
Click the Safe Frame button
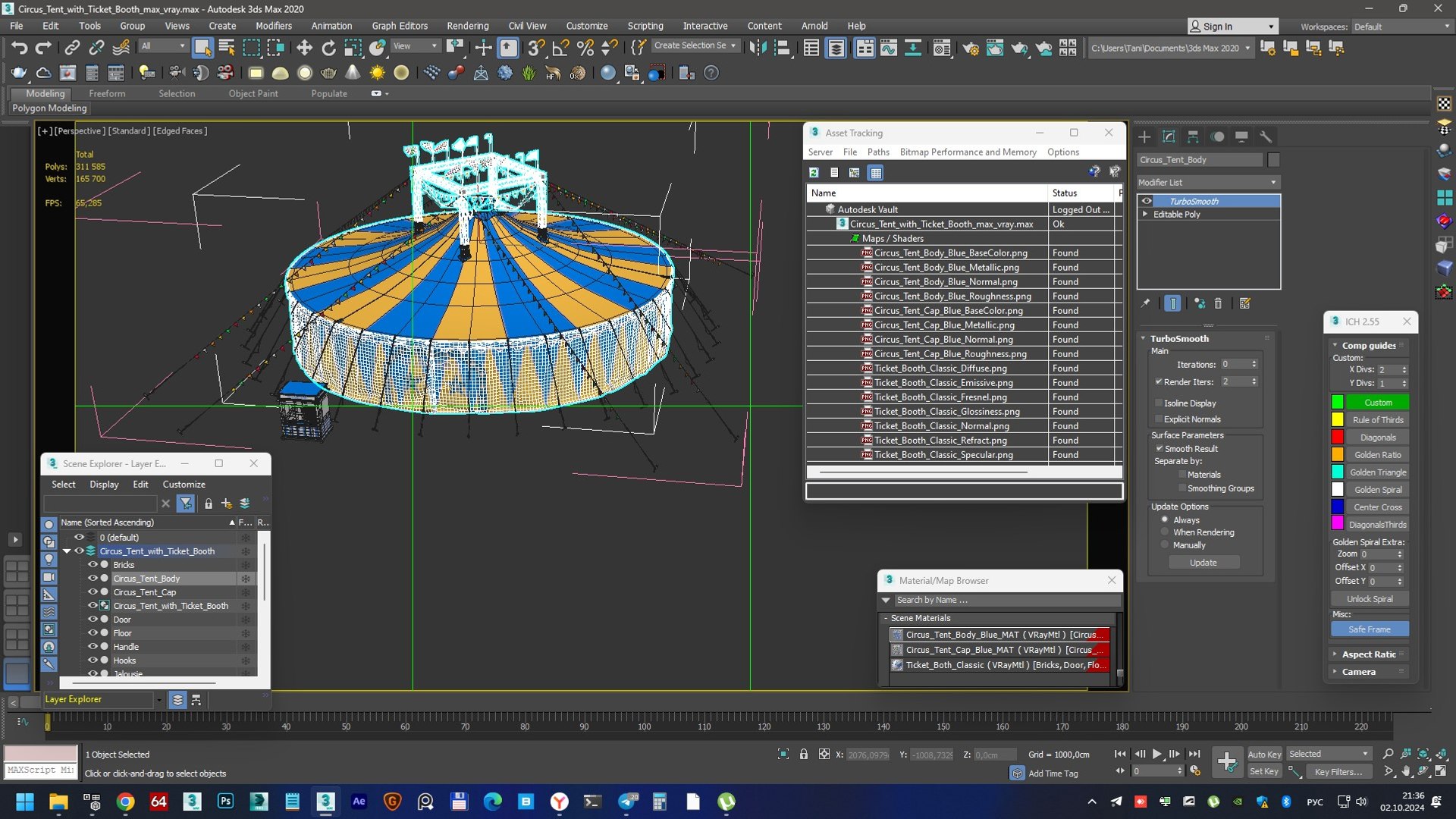tap(1370, 629)
